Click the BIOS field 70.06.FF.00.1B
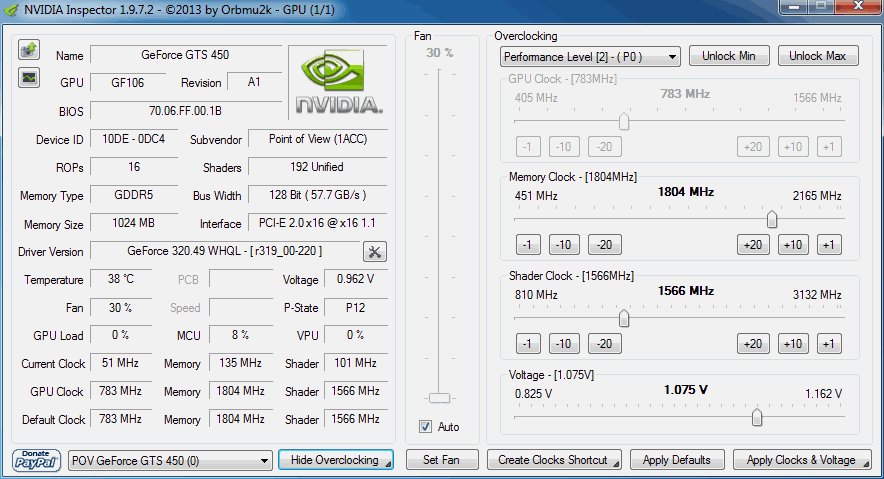This screenshot has height=479, width=884. point(185,111)
